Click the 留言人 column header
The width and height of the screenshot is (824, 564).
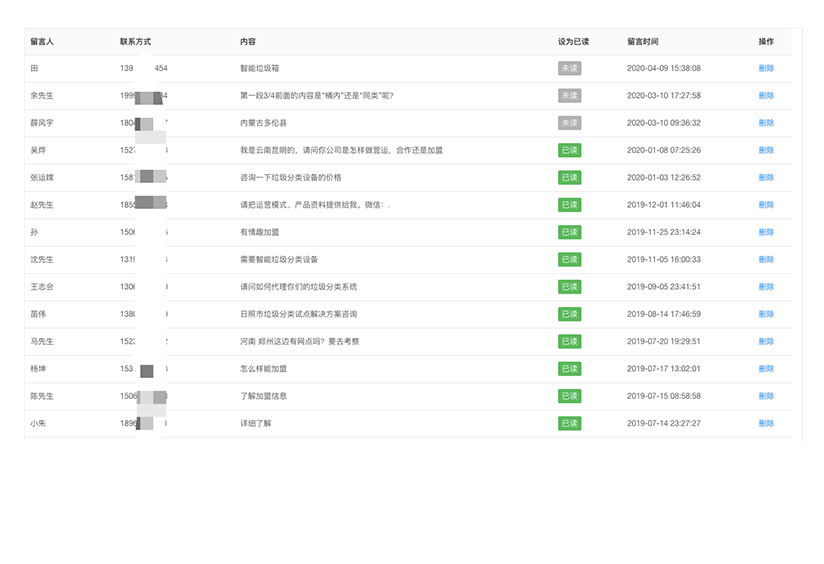pyautogui.click(x=42, y=42)
